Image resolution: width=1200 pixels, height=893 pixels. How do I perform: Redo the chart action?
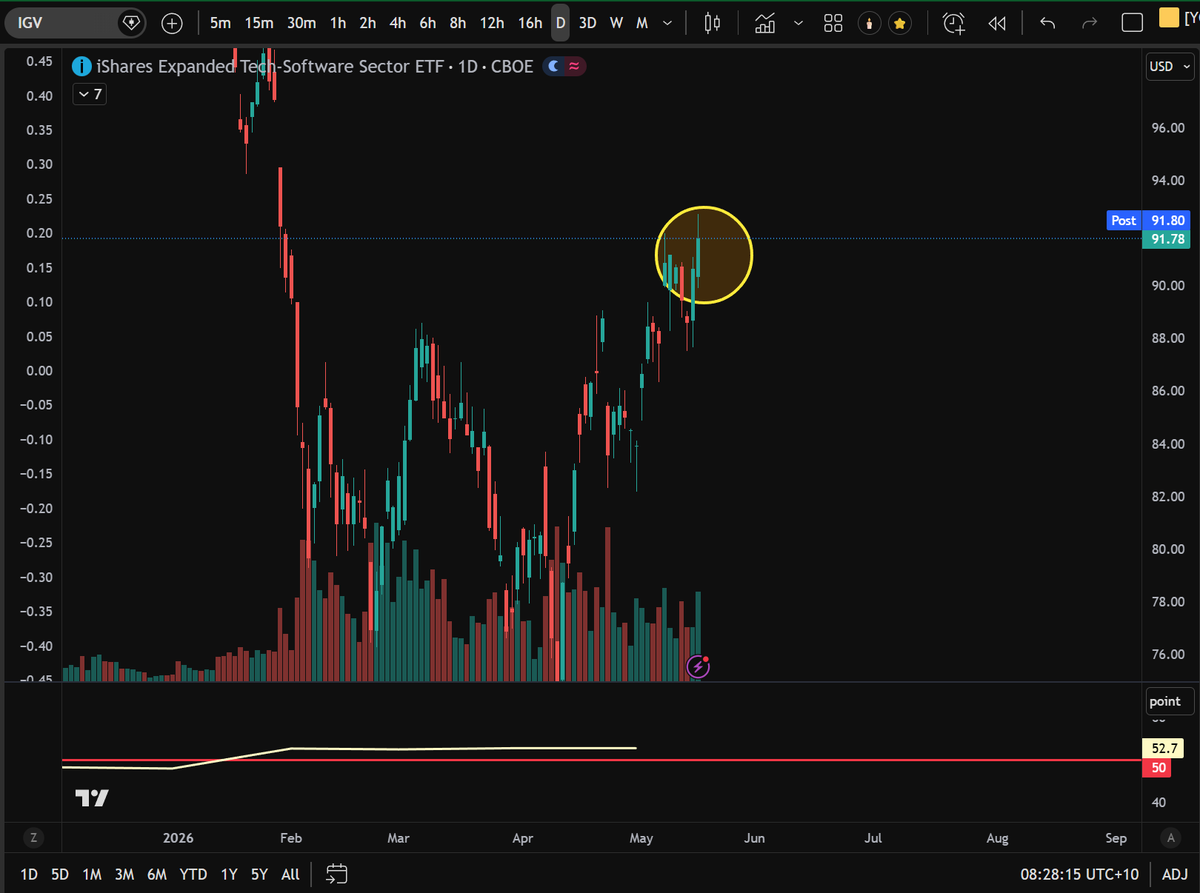click(1089, 22)
